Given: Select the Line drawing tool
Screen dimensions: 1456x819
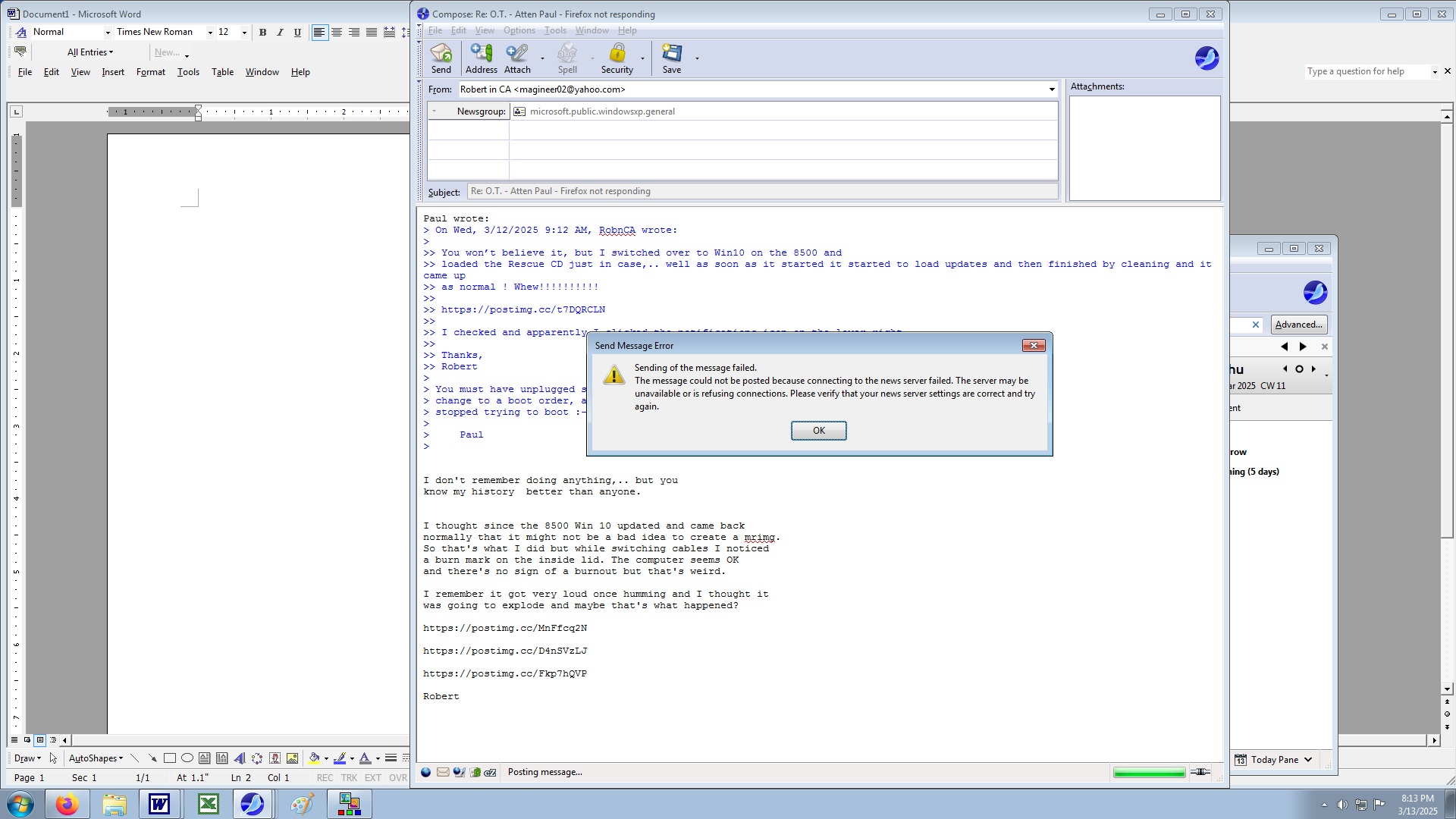Looking at the screenshot, I should pos(135,758).
